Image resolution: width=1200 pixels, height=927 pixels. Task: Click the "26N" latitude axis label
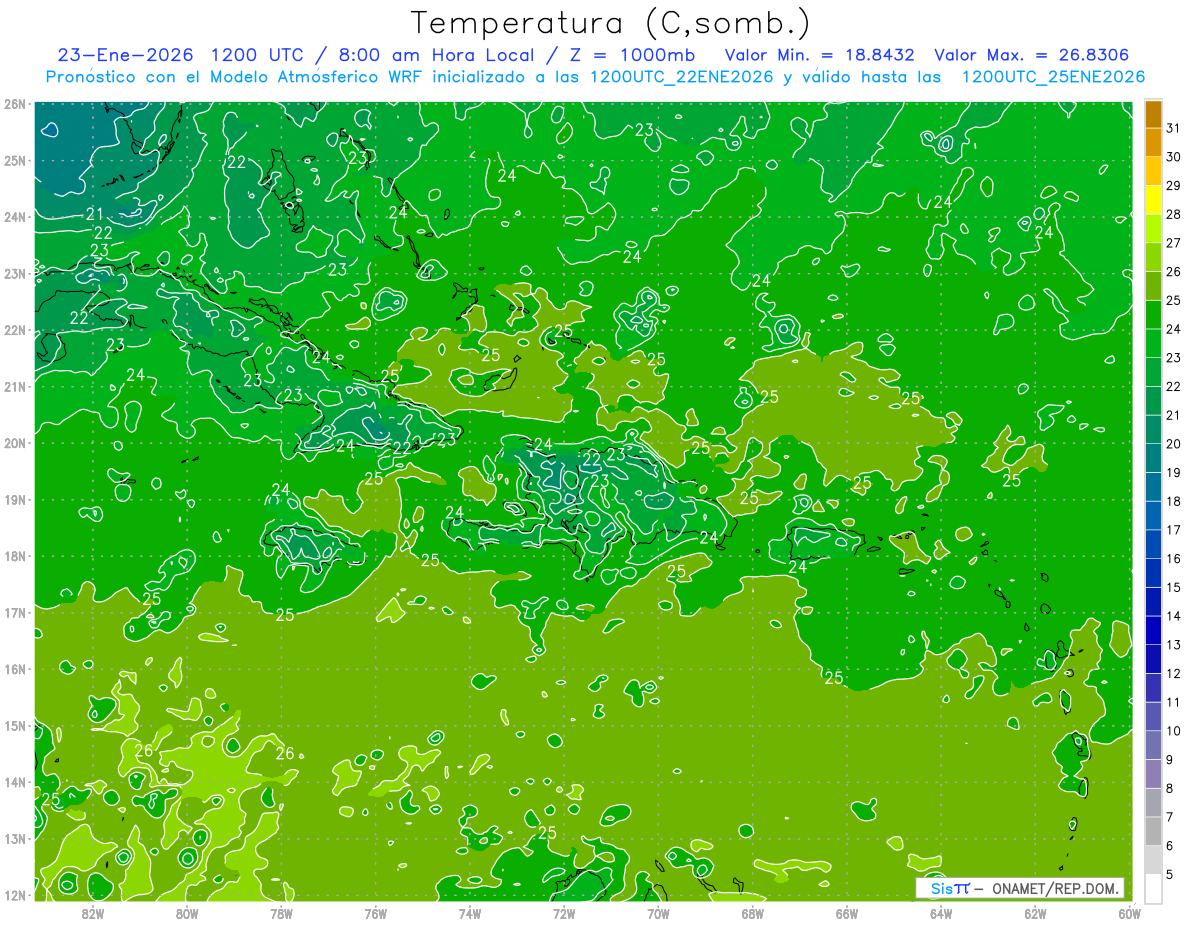click(x=14, y=104)
